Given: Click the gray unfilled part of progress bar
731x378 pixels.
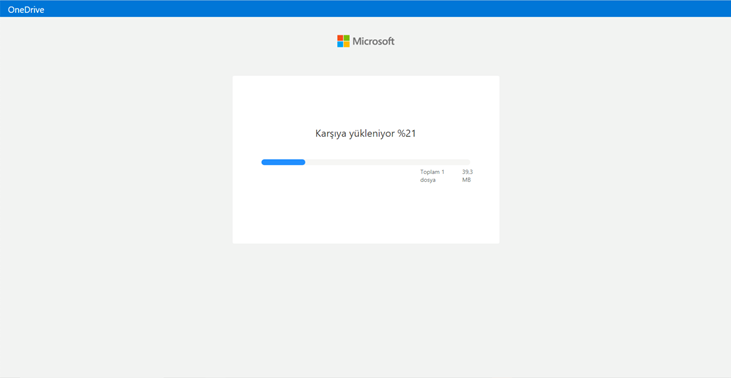Looking at the screenshot, I should [387, 162].
